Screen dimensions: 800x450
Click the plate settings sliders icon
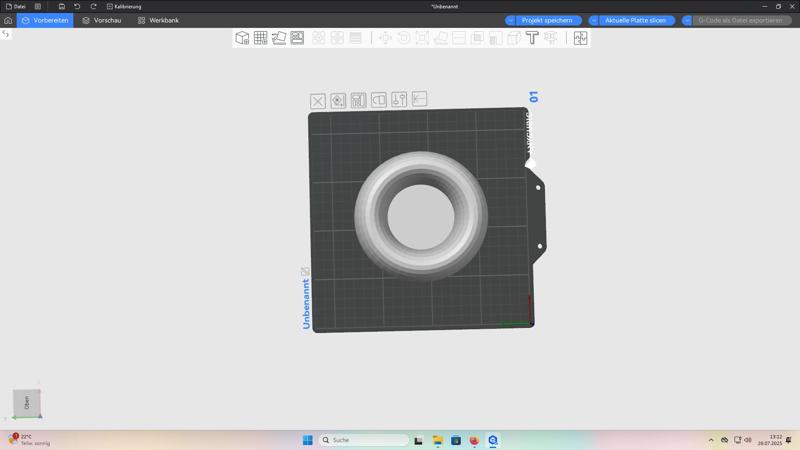click(x=399, y=100)
